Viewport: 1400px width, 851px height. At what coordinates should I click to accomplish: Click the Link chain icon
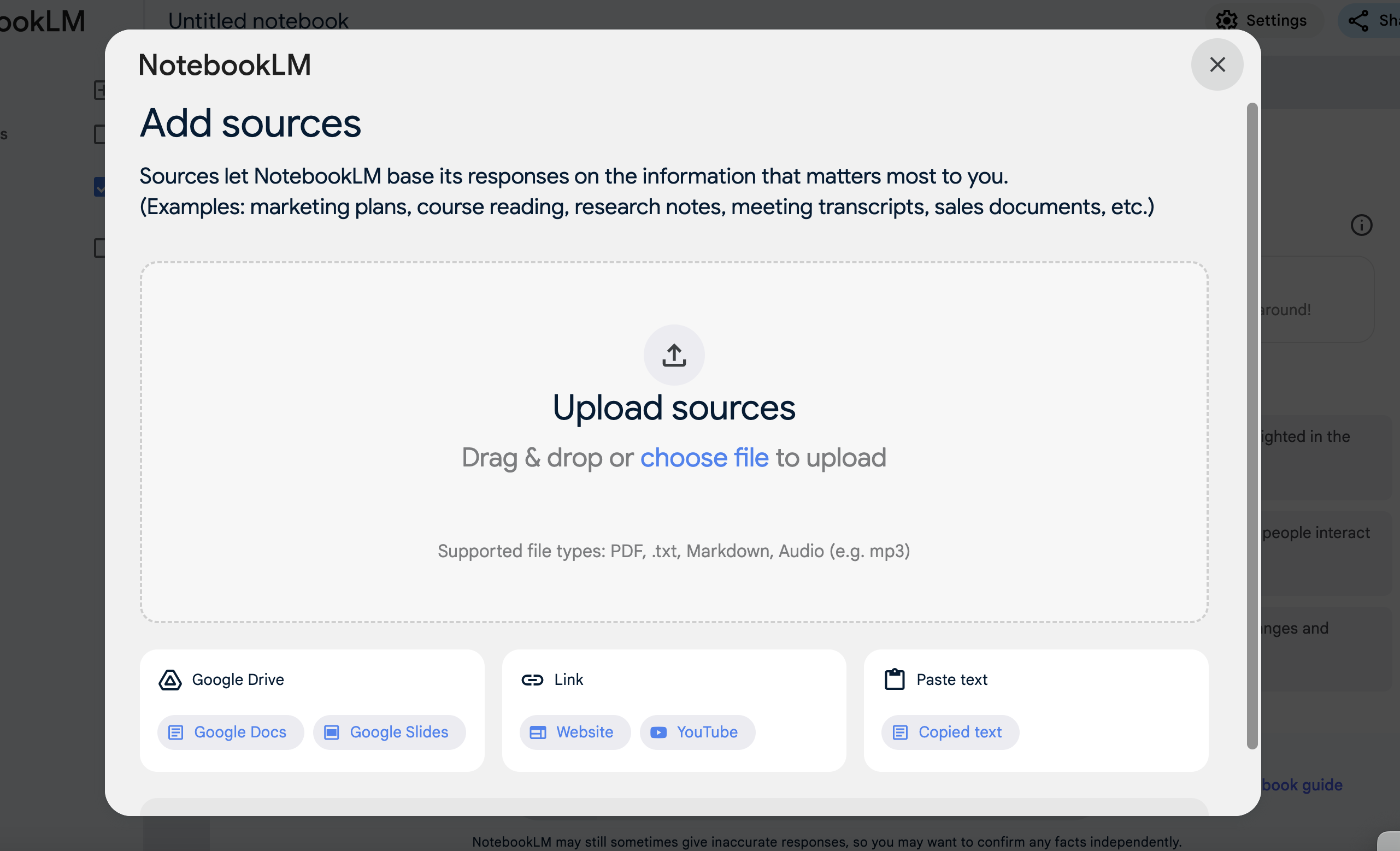point(532,679)
